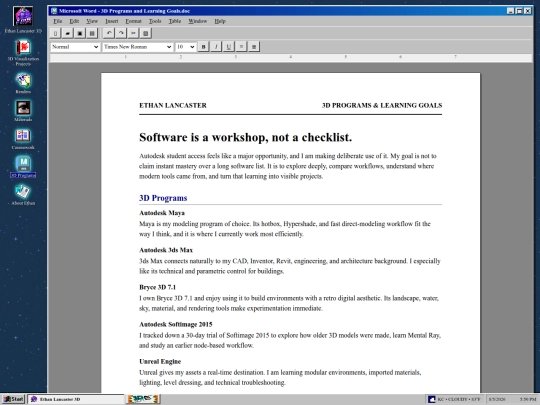The image size is (540, 405).
Task: Open the File menu
Action: 58,21
